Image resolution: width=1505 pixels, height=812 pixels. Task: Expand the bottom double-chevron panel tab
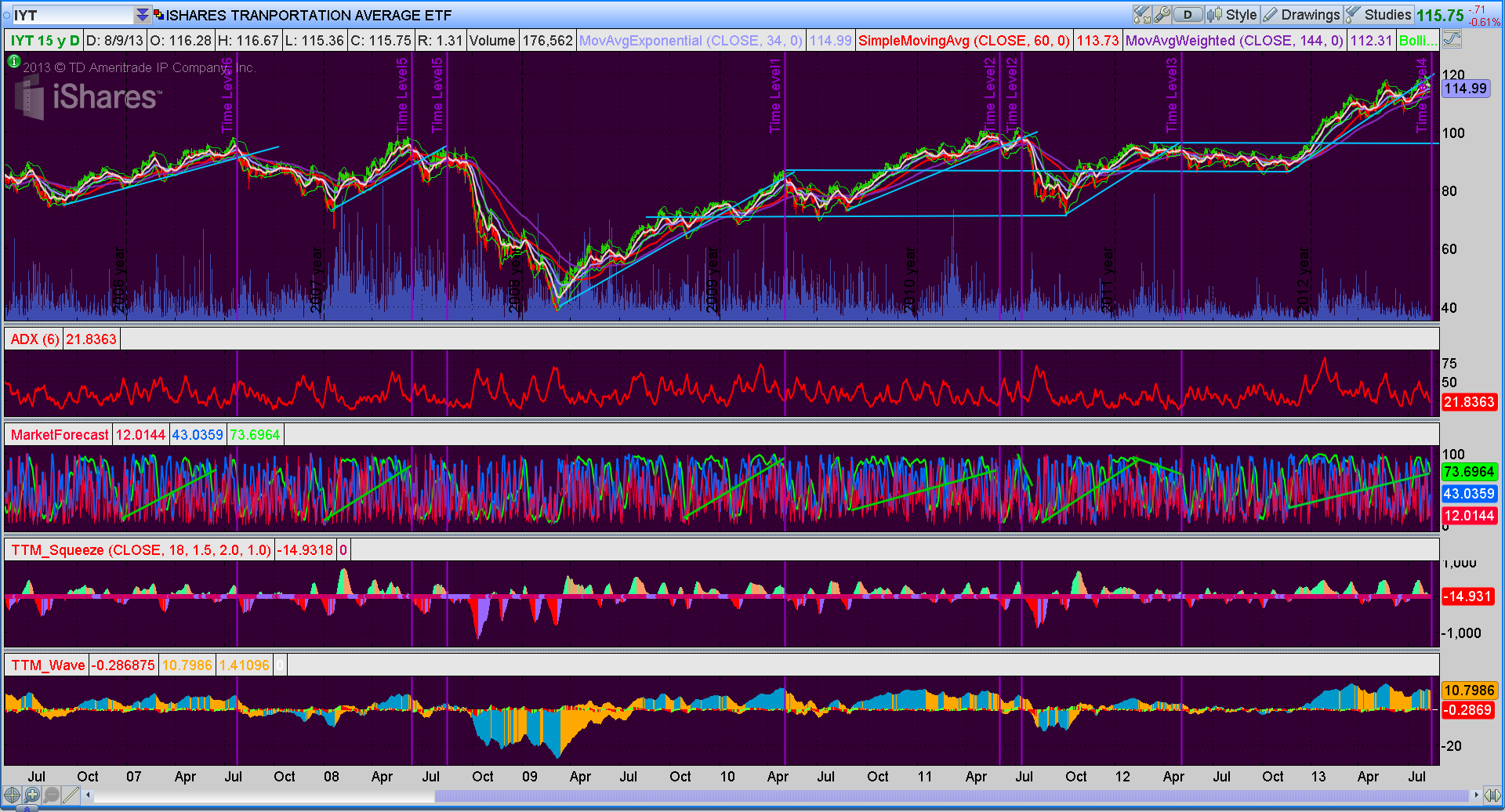click(27, 807)
